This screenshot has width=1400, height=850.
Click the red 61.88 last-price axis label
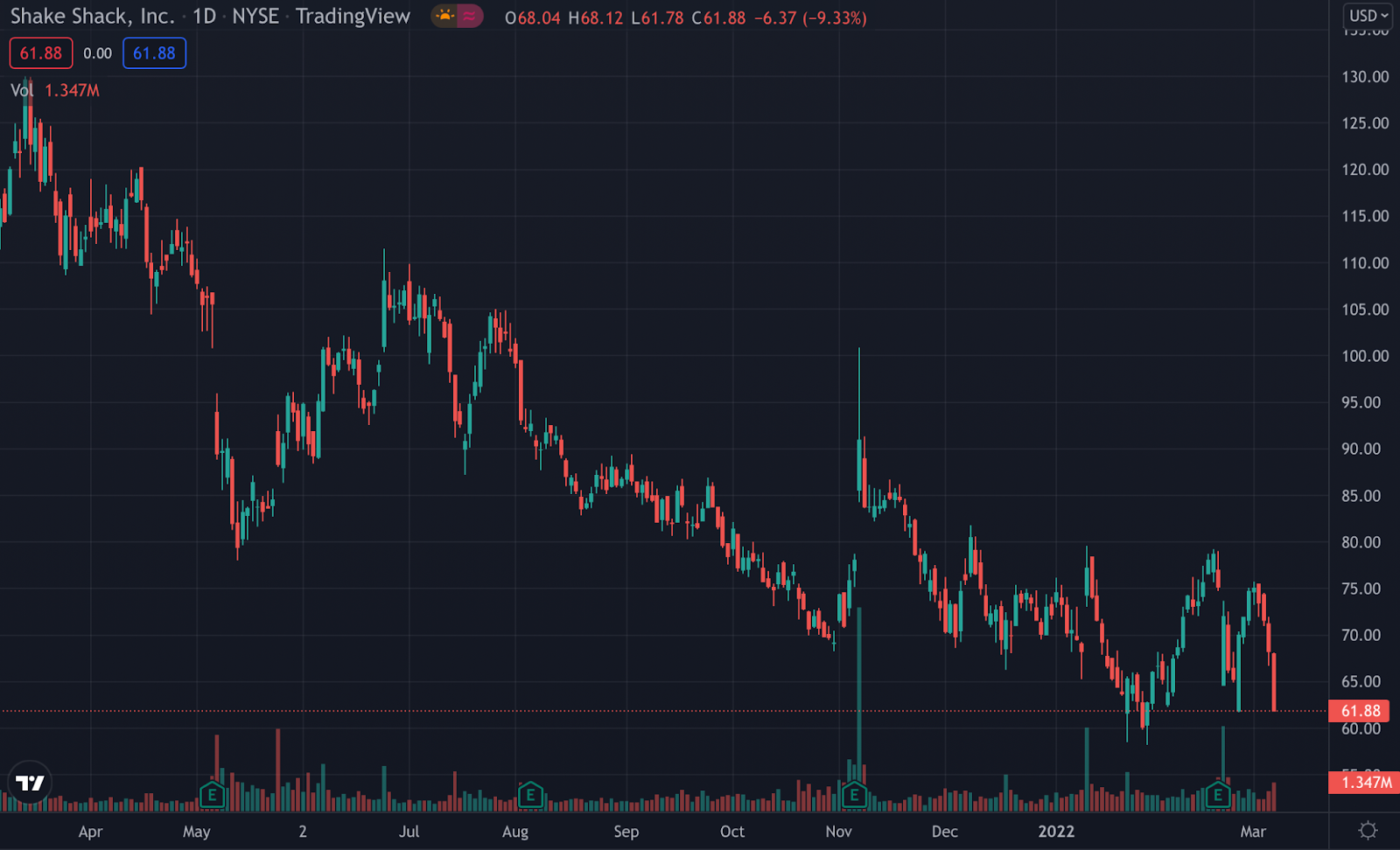tap(1361, 711)
